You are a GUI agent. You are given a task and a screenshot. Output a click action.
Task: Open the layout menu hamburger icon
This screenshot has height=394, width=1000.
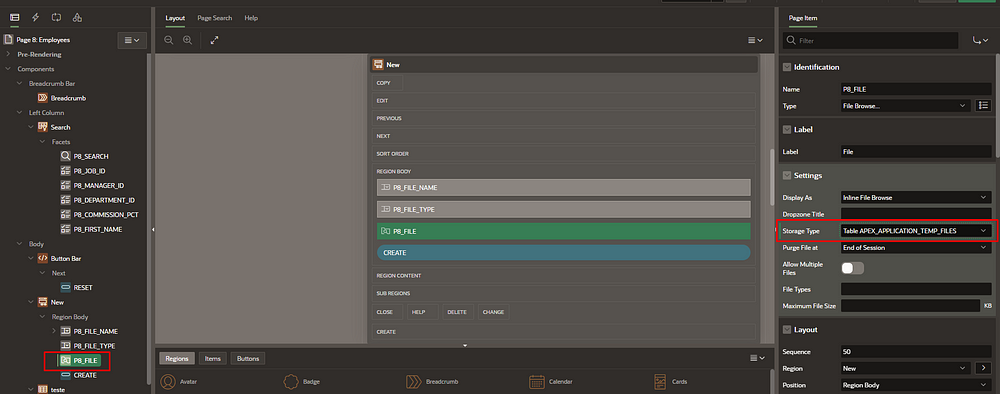755,40
